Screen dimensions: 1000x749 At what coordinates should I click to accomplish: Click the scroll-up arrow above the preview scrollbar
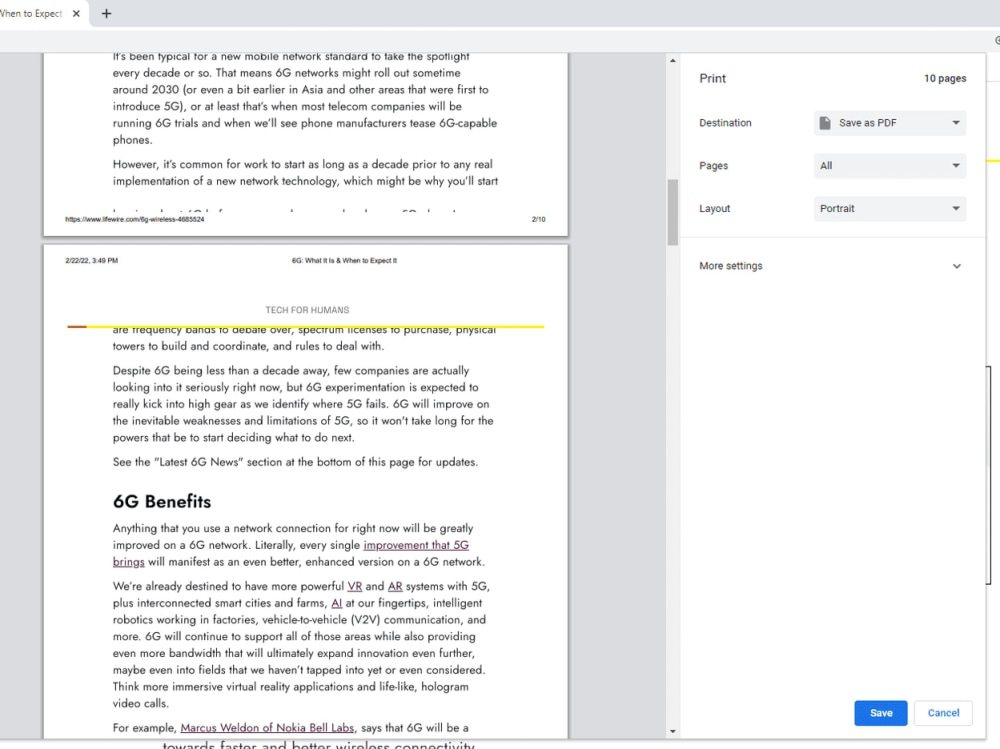click(673, 59)
